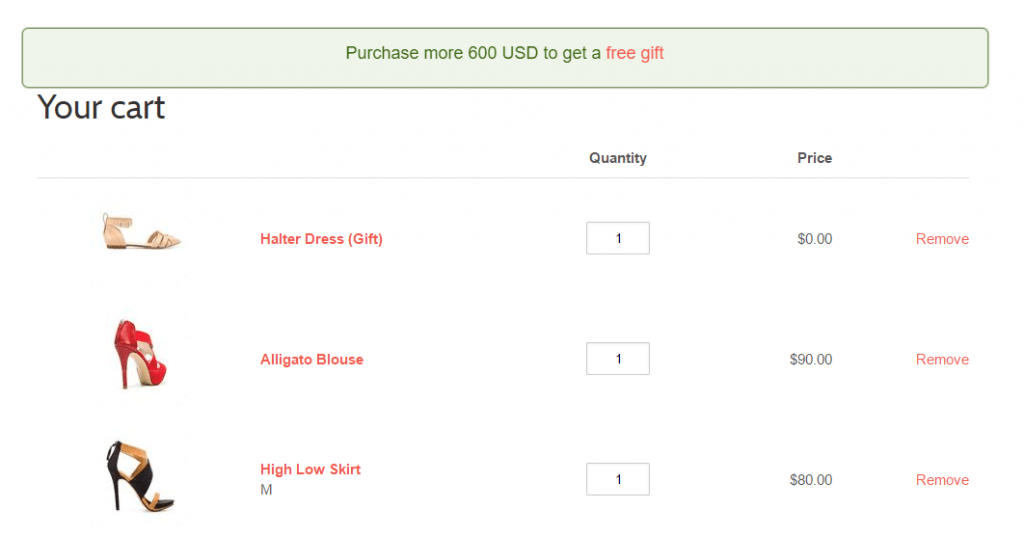
Task: Click the black strappy heel thumbnail
Action: tap(140, 475)
